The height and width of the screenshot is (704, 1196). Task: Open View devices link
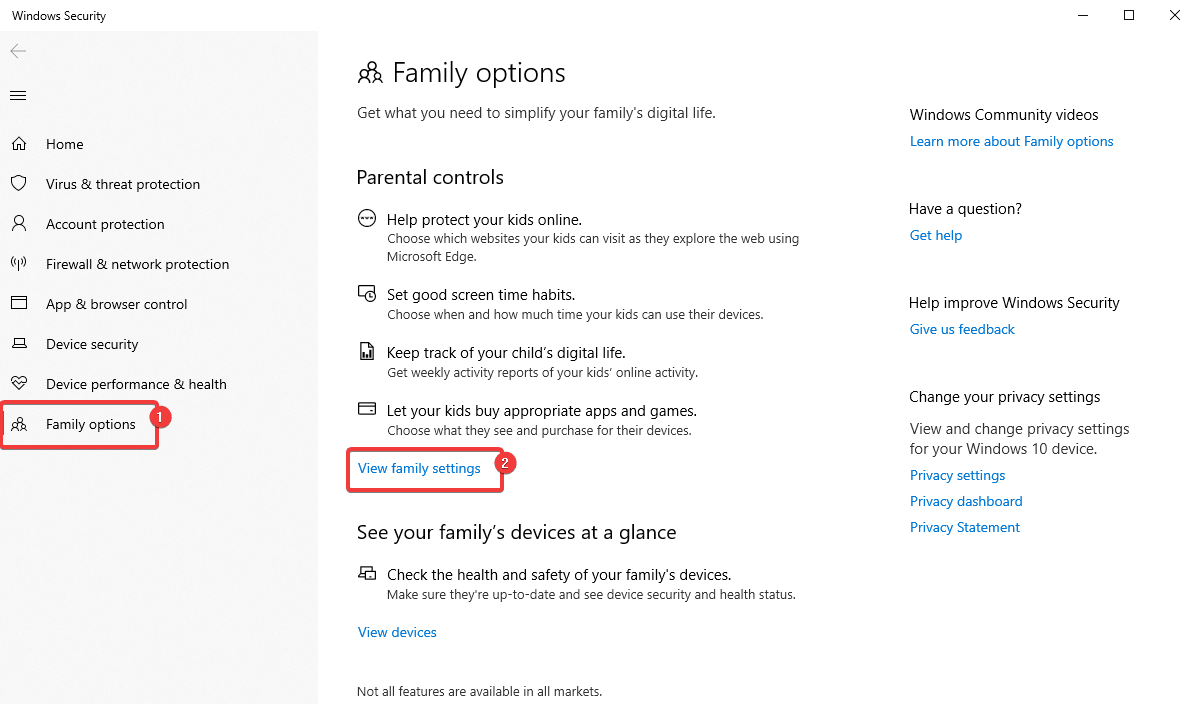click(396, 632)
